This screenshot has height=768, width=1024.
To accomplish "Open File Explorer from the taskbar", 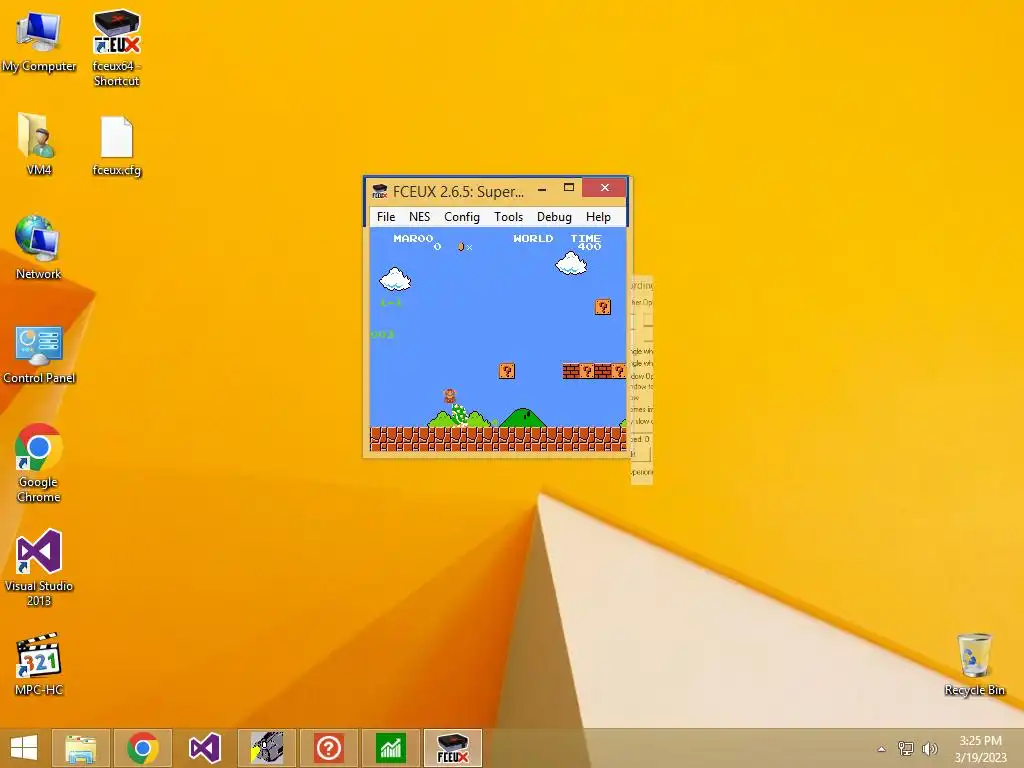I will tap(81, 748).
